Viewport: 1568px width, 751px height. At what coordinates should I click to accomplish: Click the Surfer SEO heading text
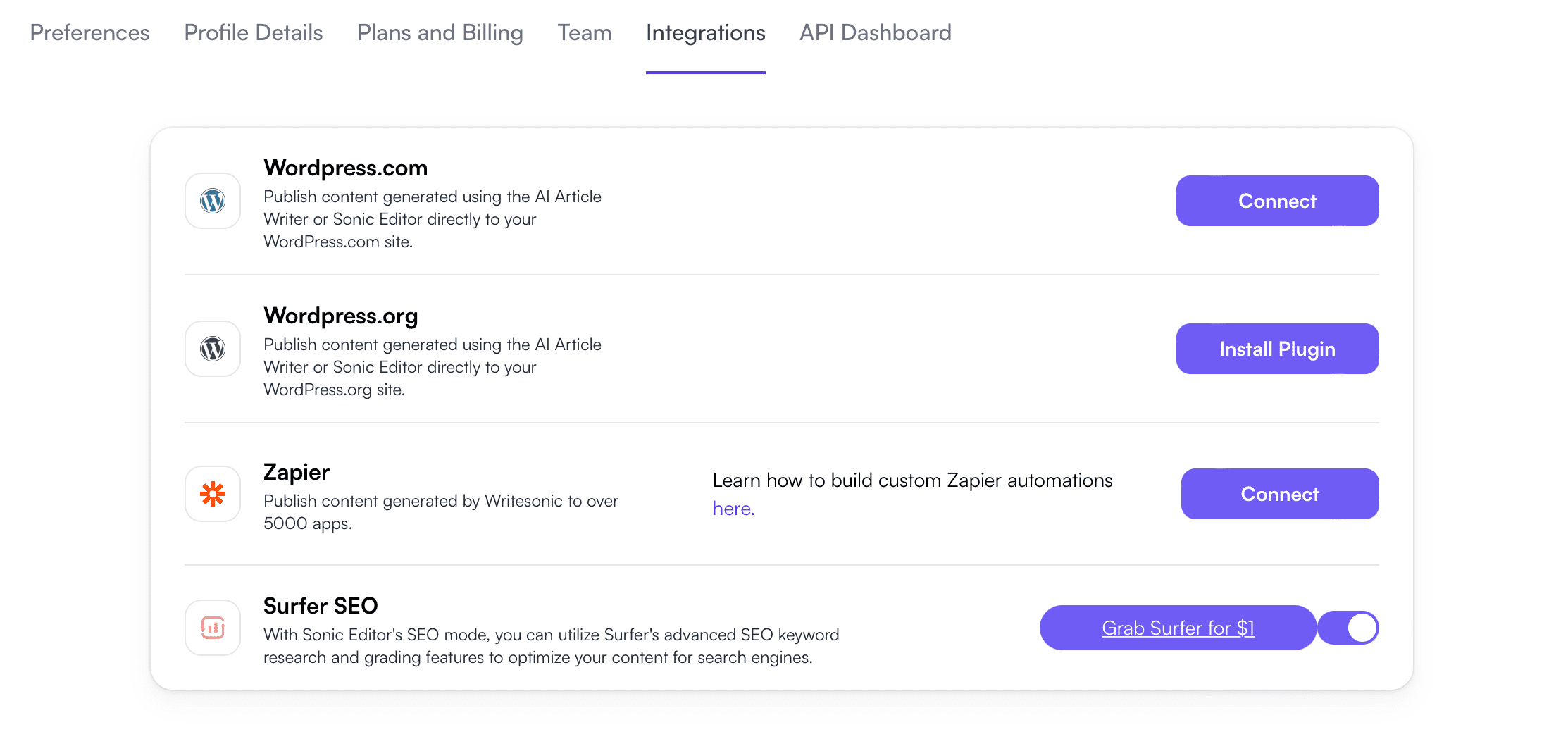320,606
